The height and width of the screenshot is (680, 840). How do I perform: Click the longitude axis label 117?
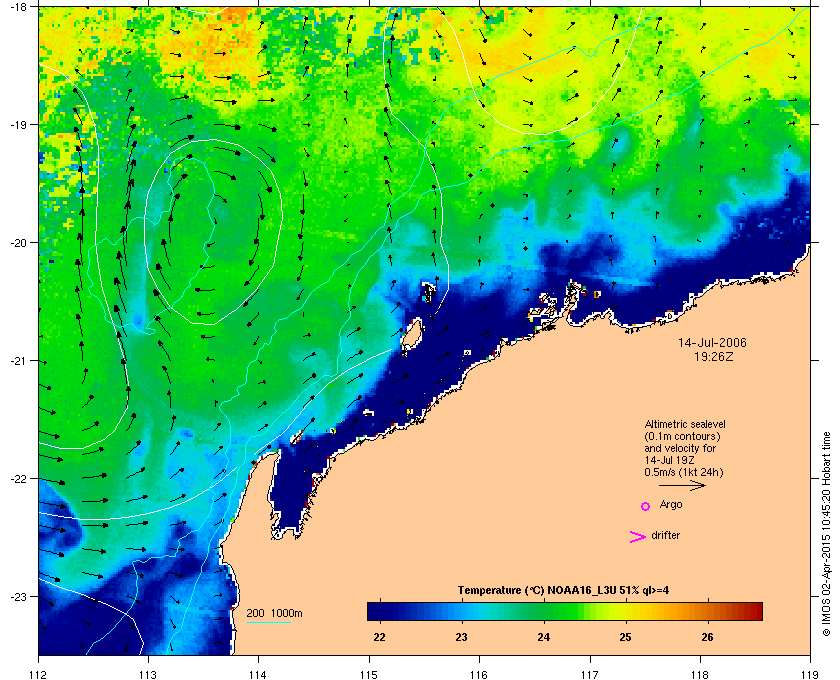(590, 675)
